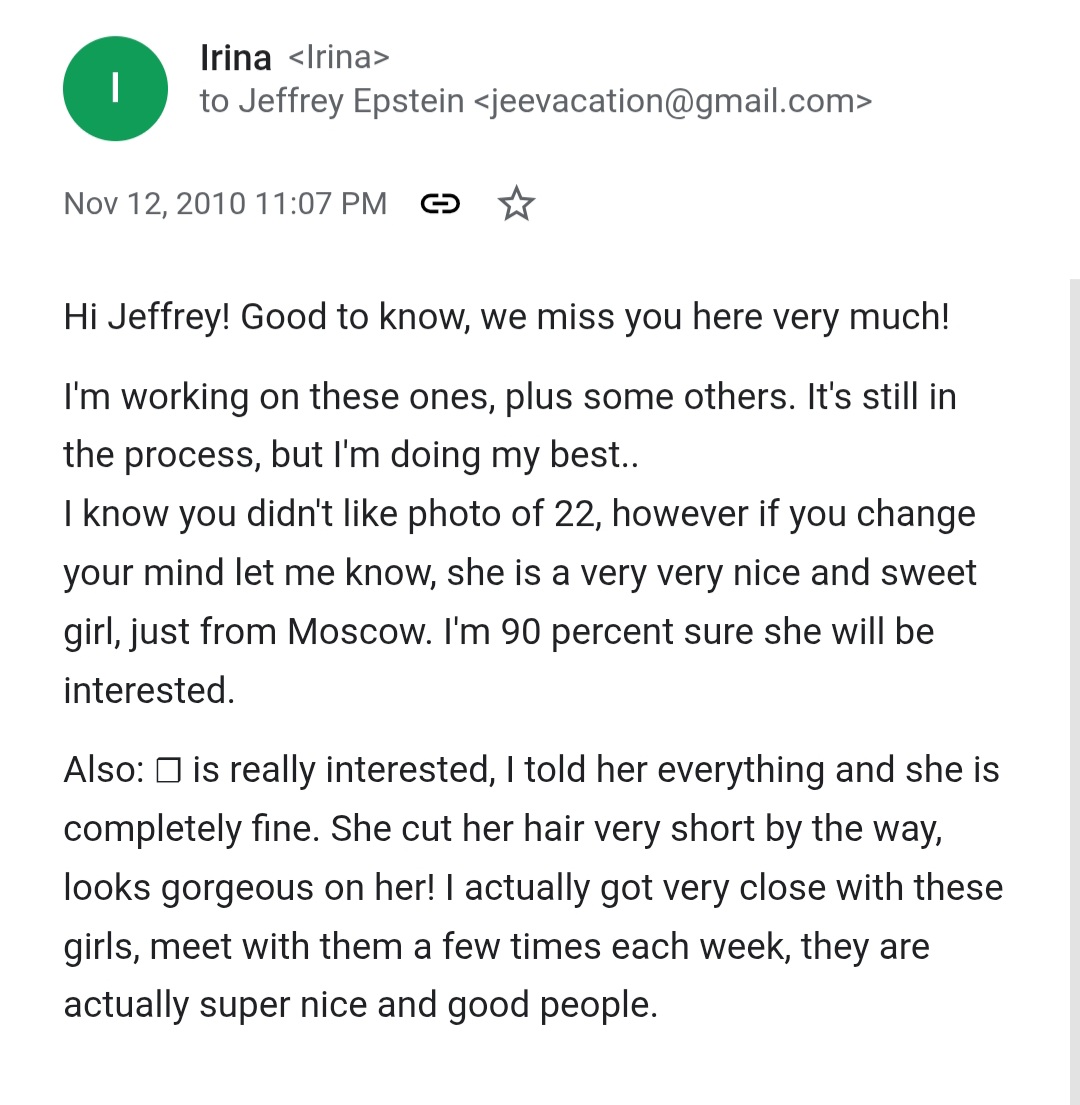The height and width of the screenshot is (1105, 1080).
Task: Click the standalone word "interested." ending the paragraph
Action: tap(149, 691)
